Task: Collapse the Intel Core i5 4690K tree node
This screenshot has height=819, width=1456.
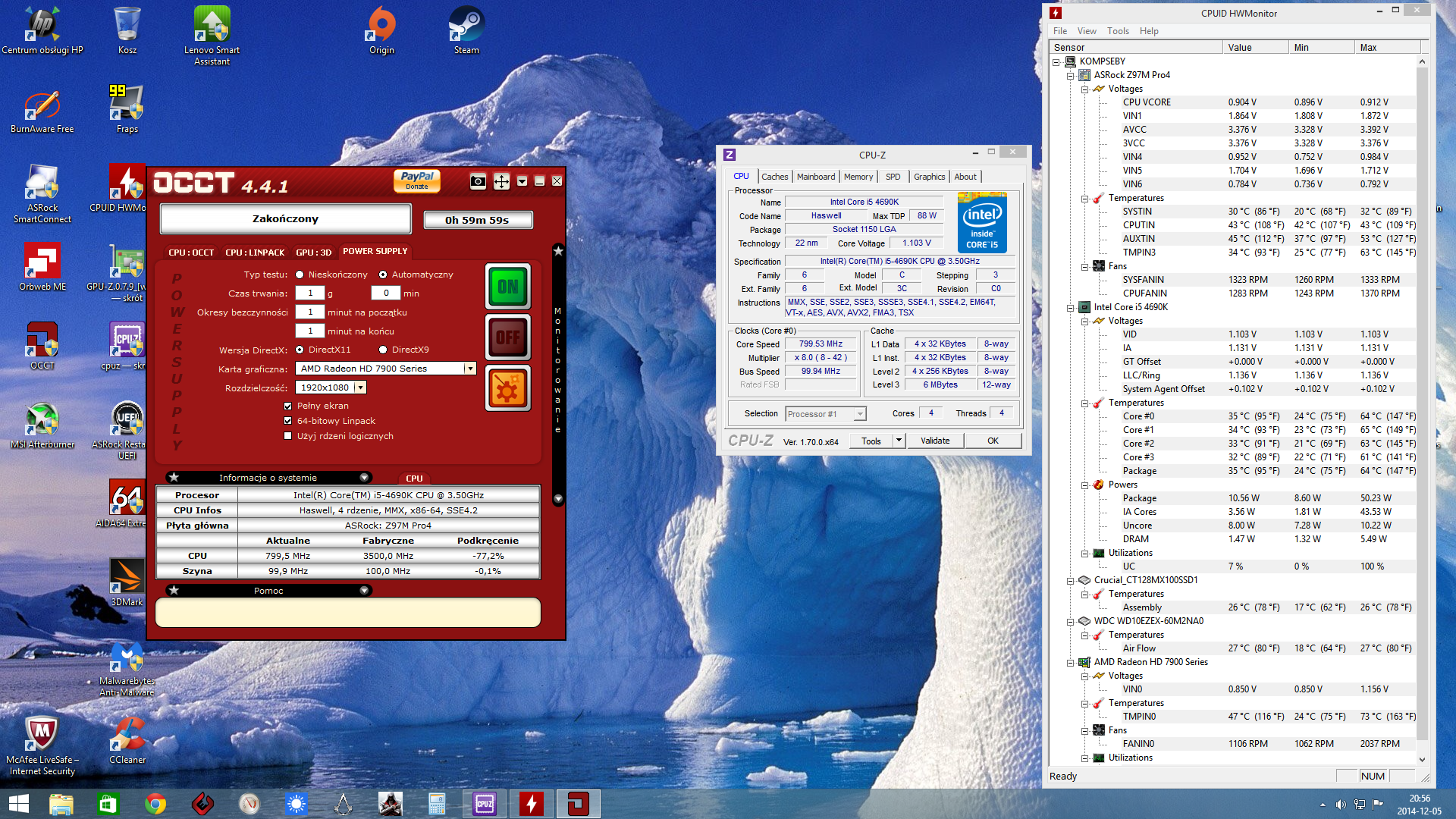Action: coord(1071,308)
